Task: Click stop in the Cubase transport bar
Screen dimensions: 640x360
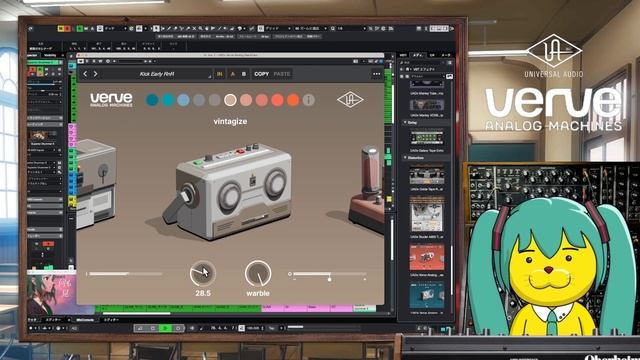Action: click(x=152, y=328)
